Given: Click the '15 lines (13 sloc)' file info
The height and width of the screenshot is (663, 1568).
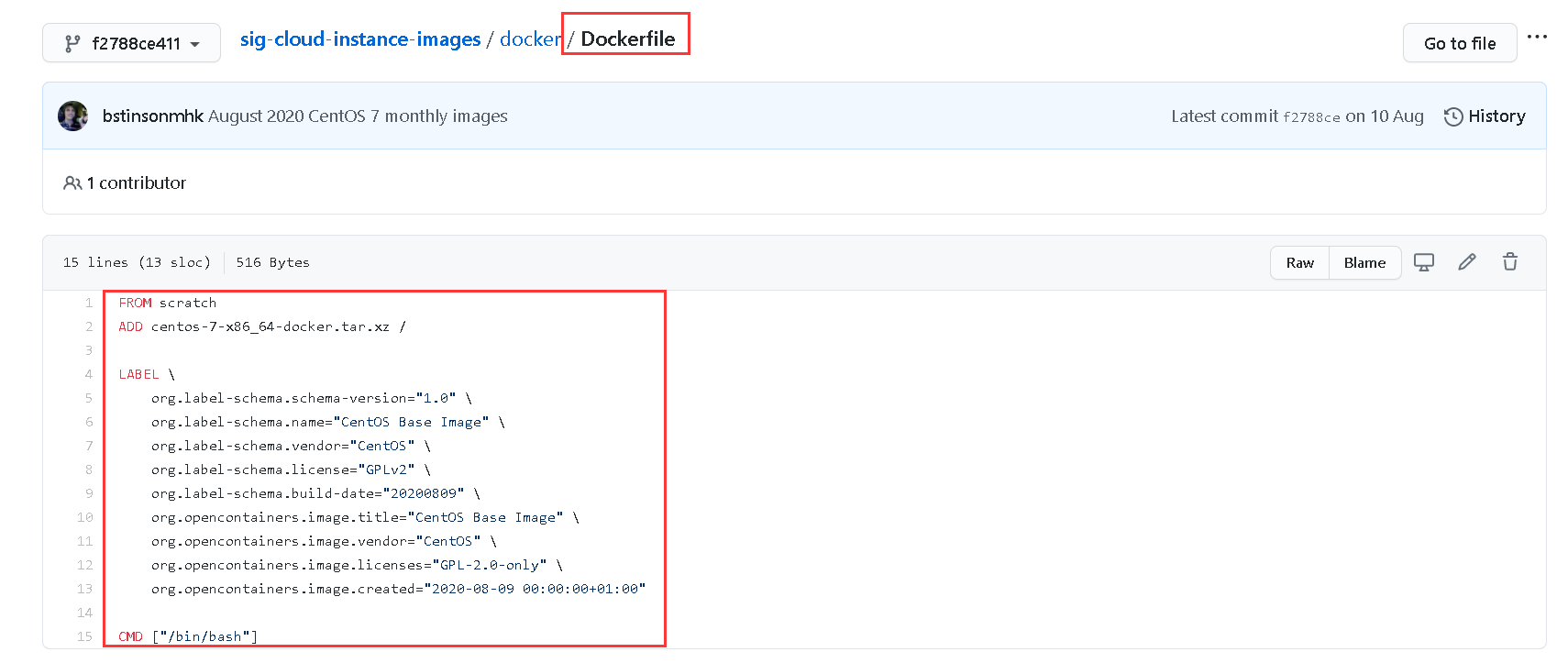Looking at the screenshot, I should pos(137,262).
